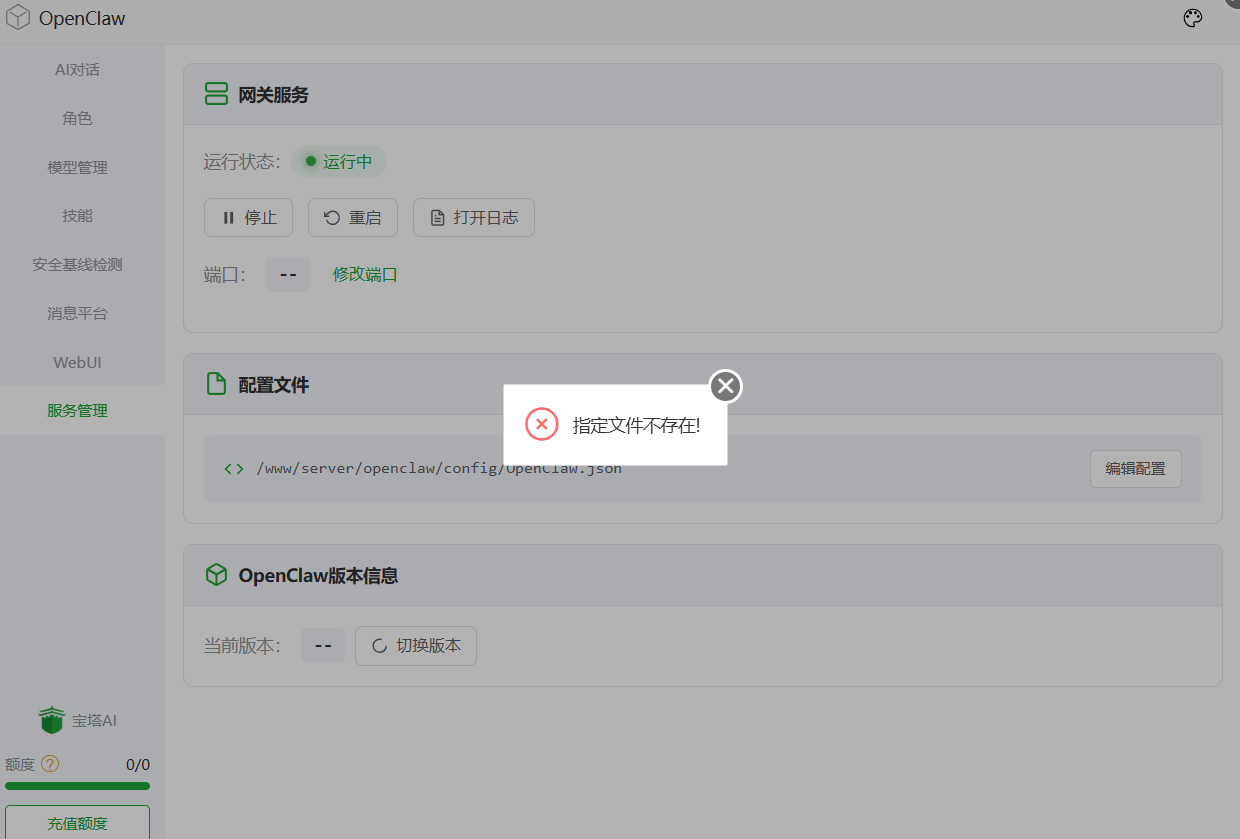Click the 充值额度 recharge button

77,823
